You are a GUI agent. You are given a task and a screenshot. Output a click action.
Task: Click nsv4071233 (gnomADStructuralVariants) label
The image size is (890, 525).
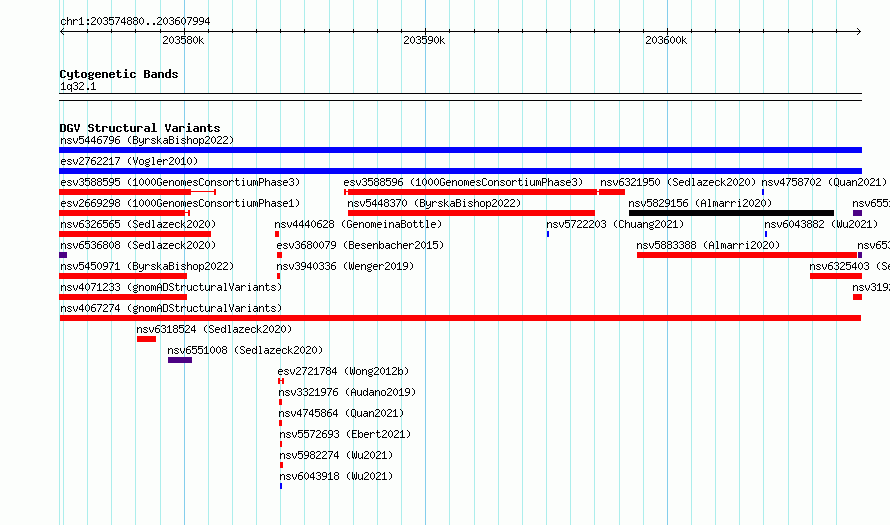171,287
